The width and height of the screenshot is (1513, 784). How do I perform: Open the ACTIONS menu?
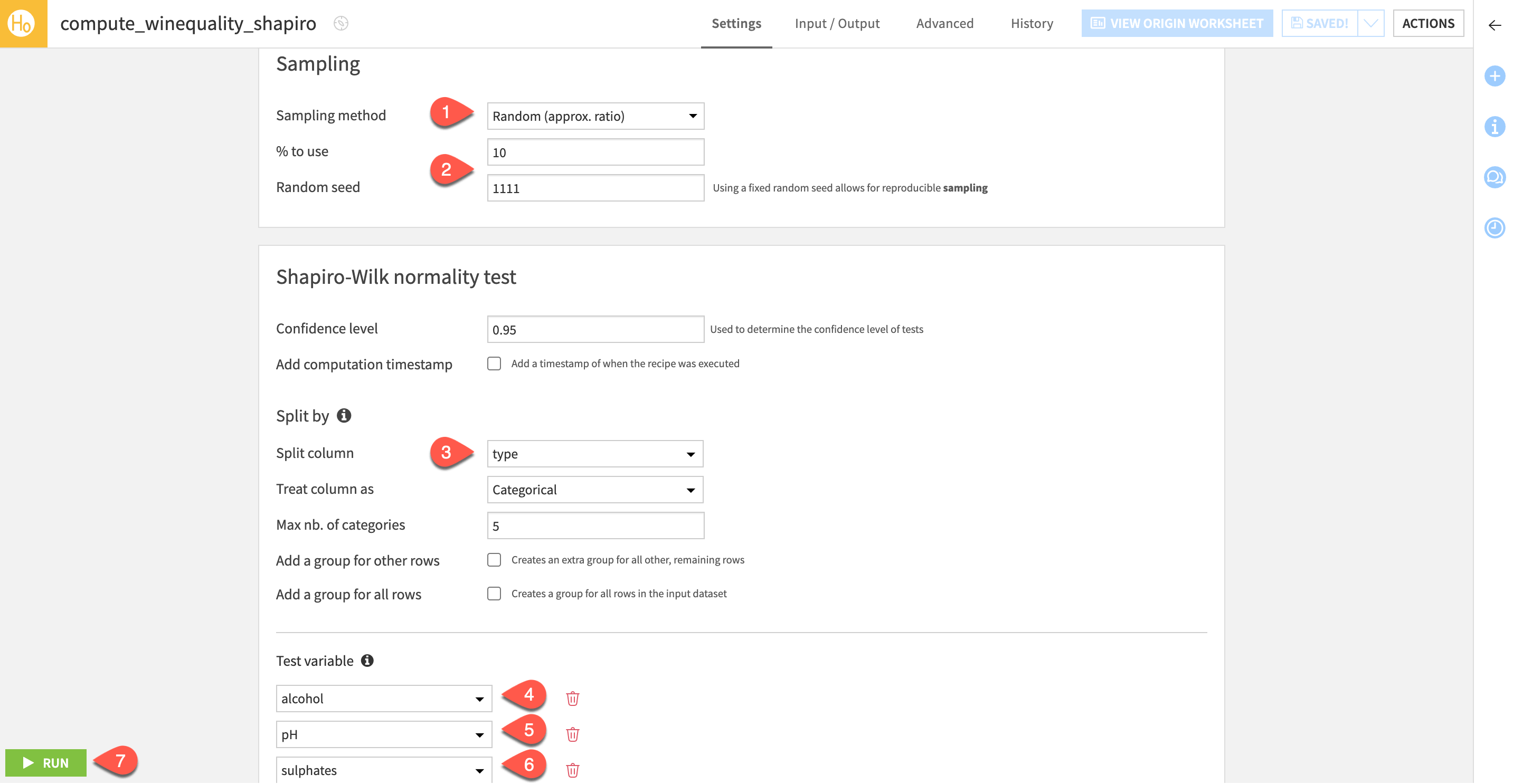pyautogui.click(x=1429, y=23)
